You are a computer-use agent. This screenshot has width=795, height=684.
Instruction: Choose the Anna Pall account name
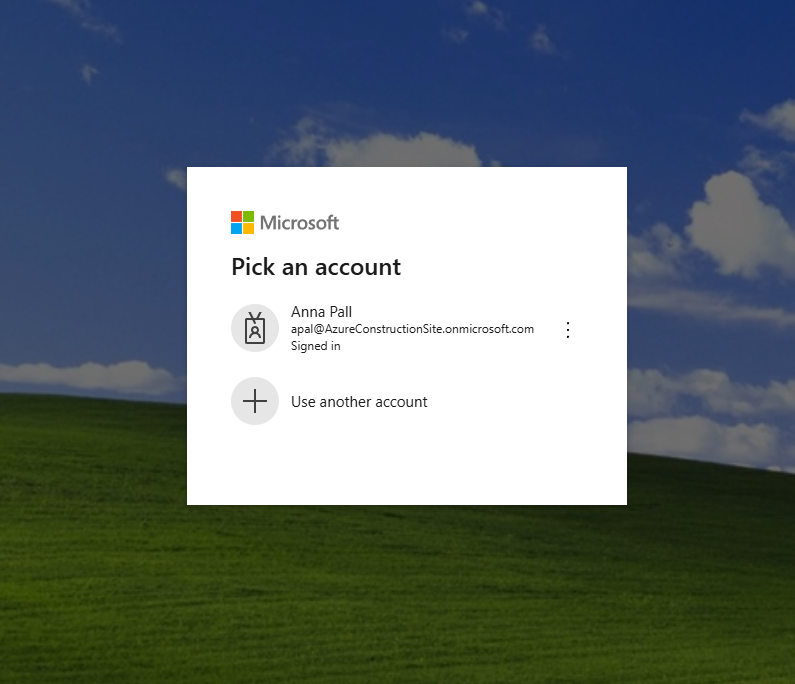point(321,311)
